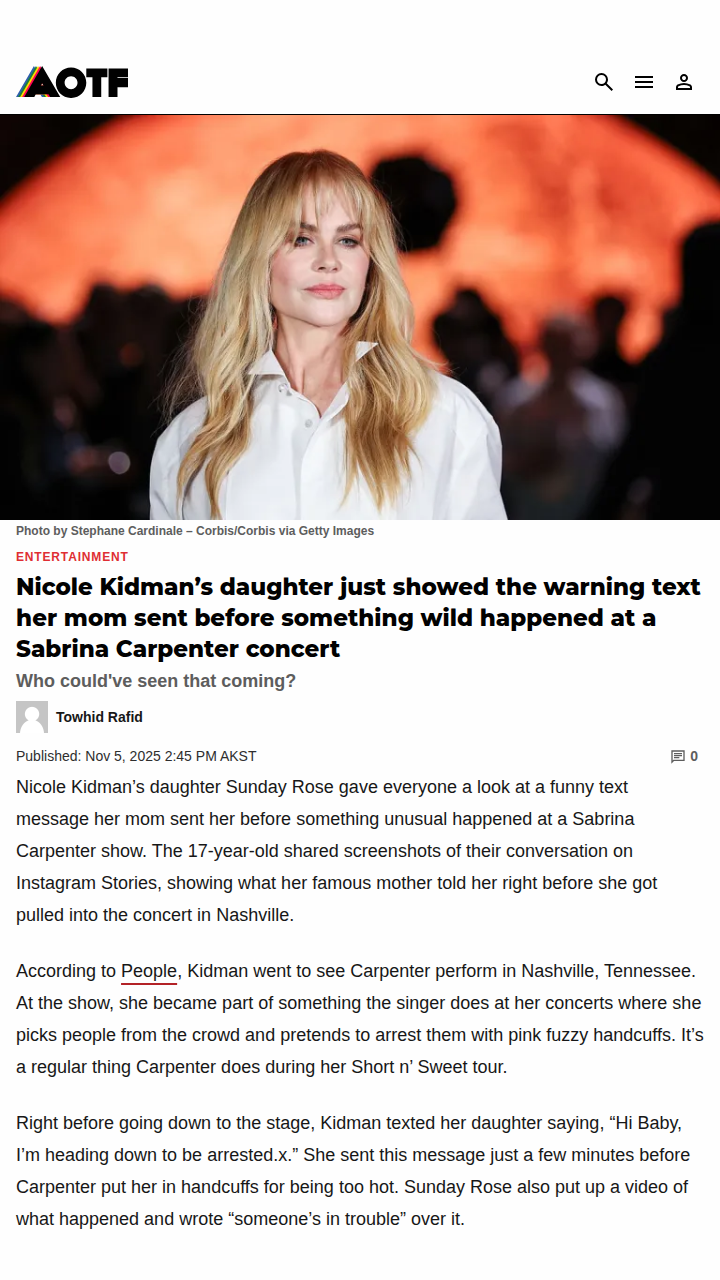Click the author avatar placeholder image
The image size is (720, 1280).
(x=32, y=717)
